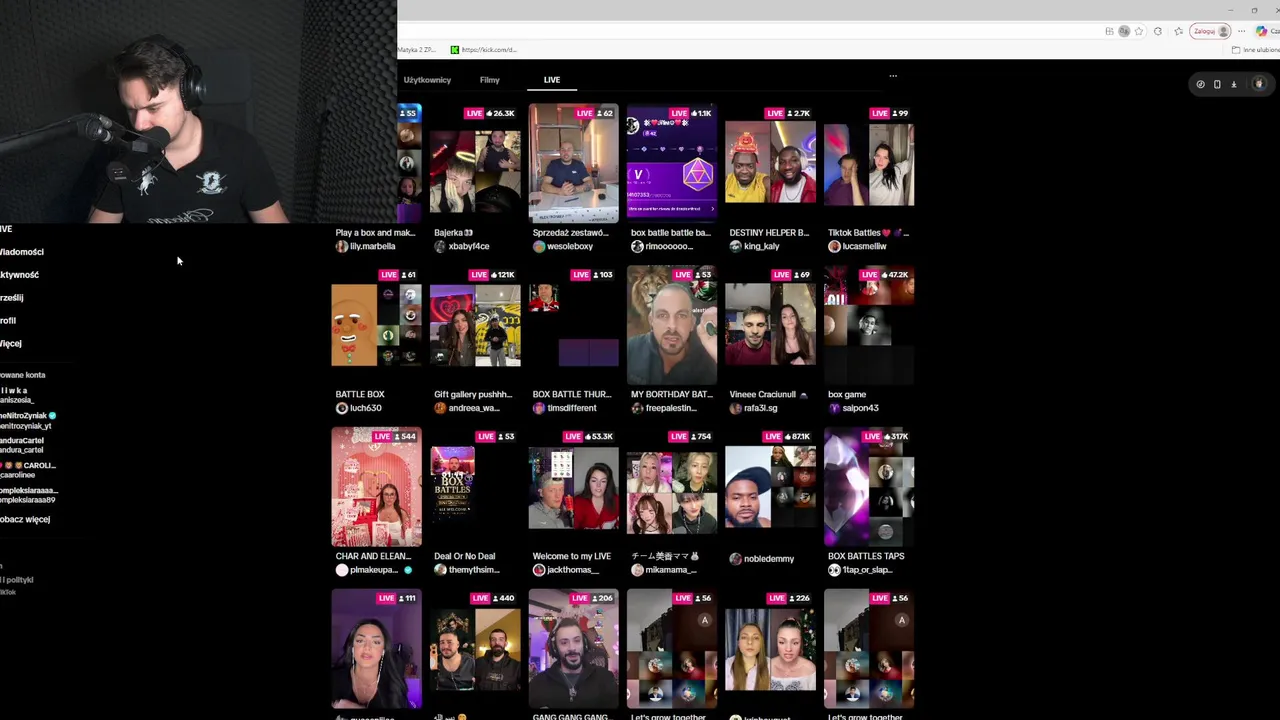Click the 1tap_or_slap... username
The height and width of the screenshot is (720, 1280).
(867, 570)
